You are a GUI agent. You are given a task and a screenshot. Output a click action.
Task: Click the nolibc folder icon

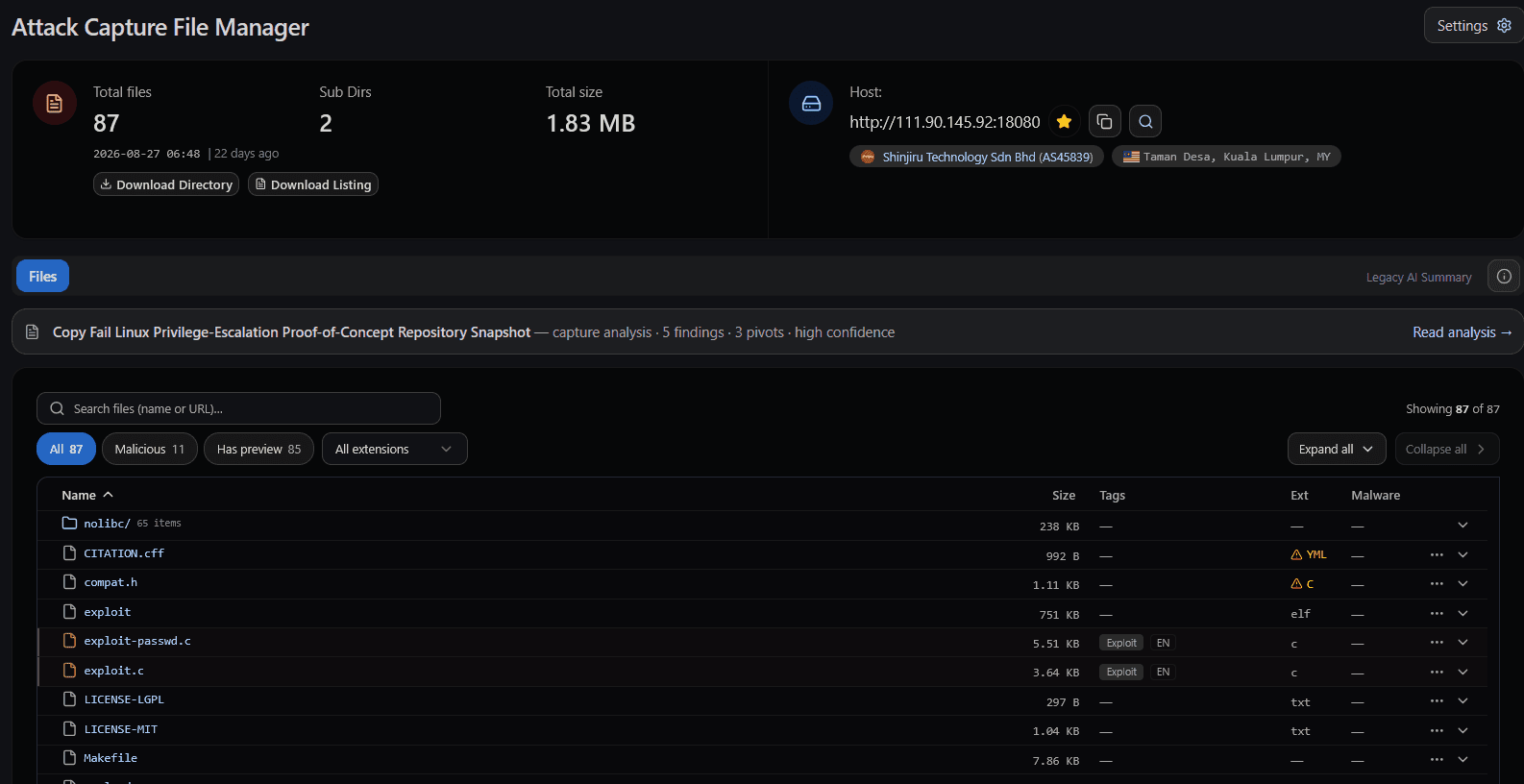click(x=69, y=523)
